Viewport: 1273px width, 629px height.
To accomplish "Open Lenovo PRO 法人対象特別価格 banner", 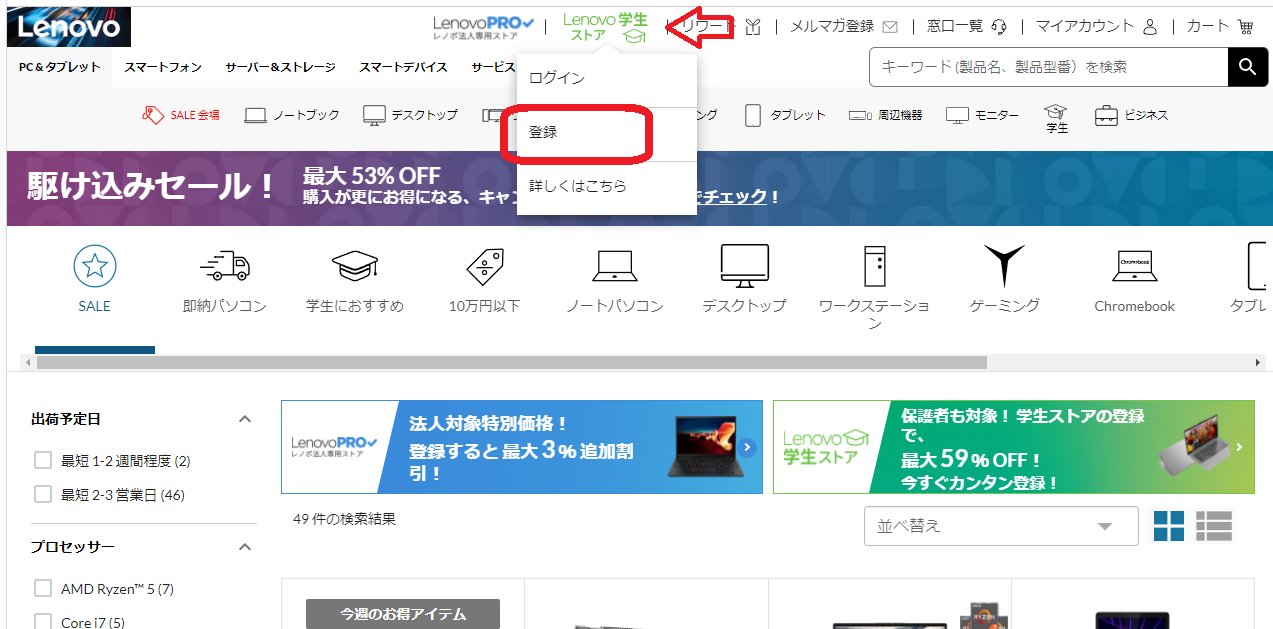I will click(522, 447).
